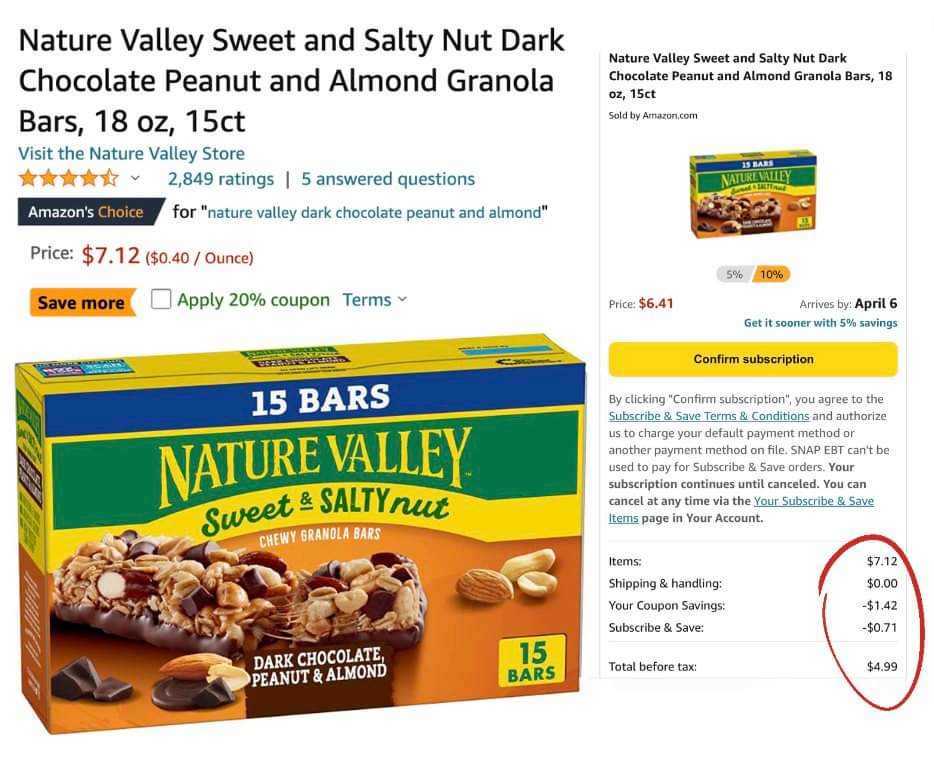The width and height of the screenshot is (934, 768).
Task: Click the orange star rating icons
Action: [69, 178]
